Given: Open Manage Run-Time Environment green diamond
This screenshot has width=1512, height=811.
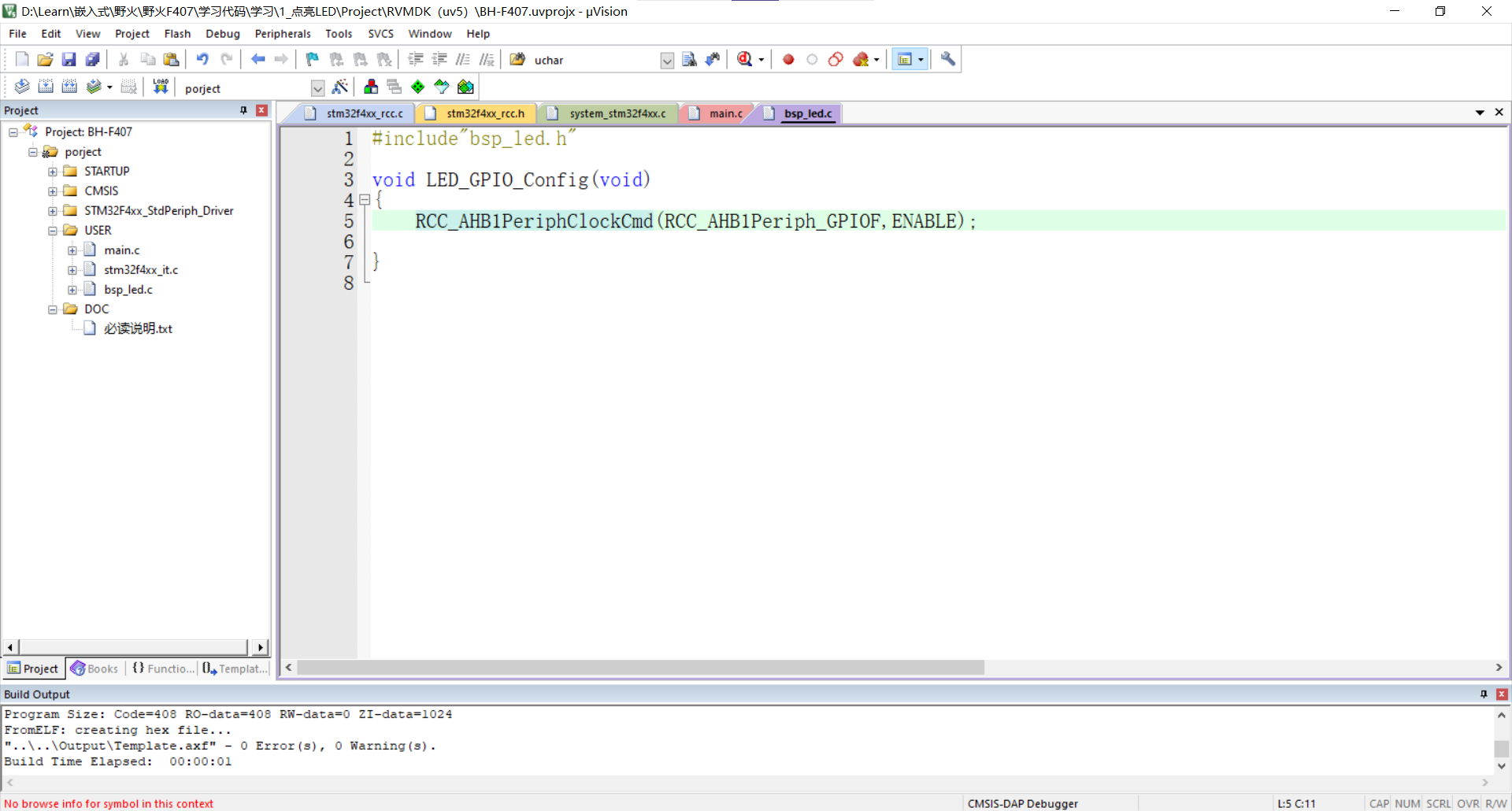Looking at the screenshot, I should click(418, 87).
